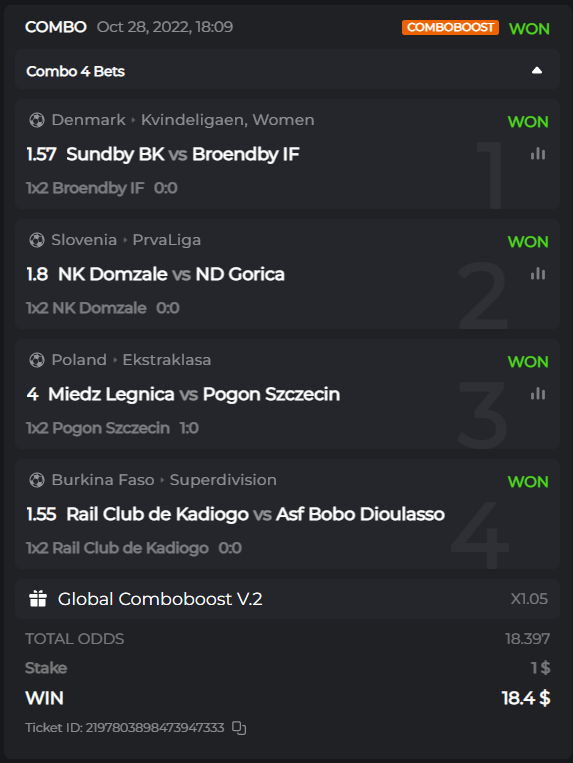Open Rail Club de Kadiogo vs Asf Bobo Dioulasso
573x763 pixels.
pos(255,514)
